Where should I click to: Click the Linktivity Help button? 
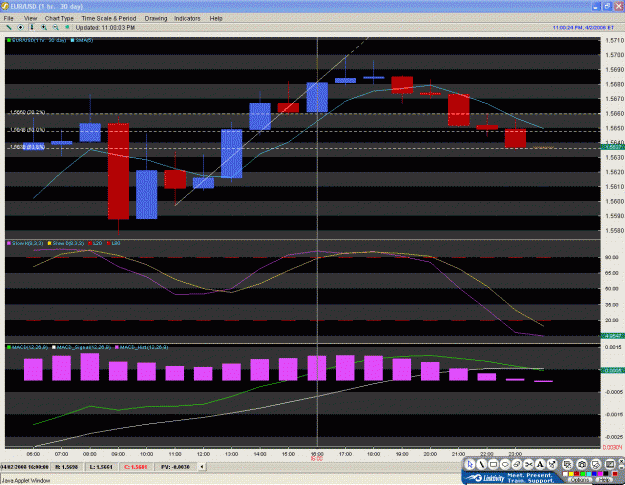[604, 480]
